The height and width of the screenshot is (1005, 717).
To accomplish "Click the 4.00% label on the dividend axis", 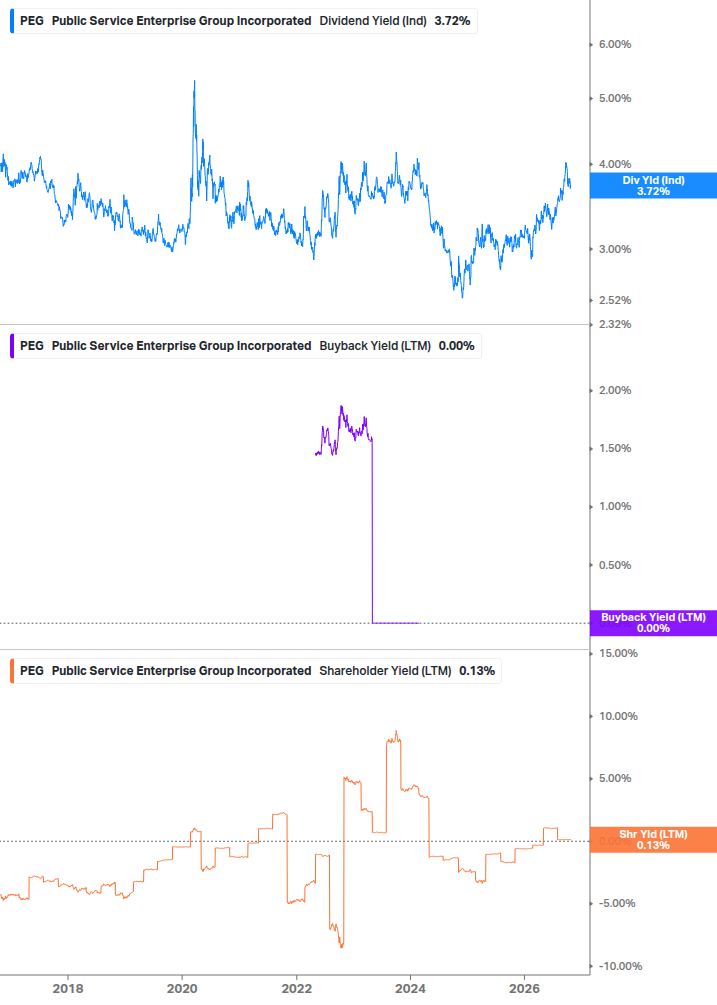I will click(615, 164).
